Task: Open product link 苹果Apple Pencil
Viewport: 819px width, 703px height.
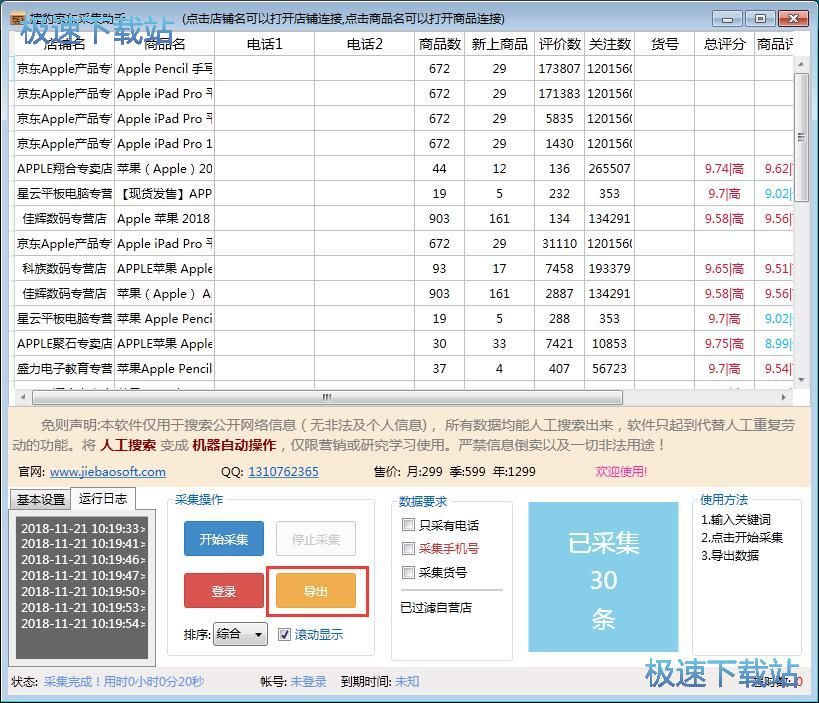Action: pyautogui.click(x=165, y=369)
